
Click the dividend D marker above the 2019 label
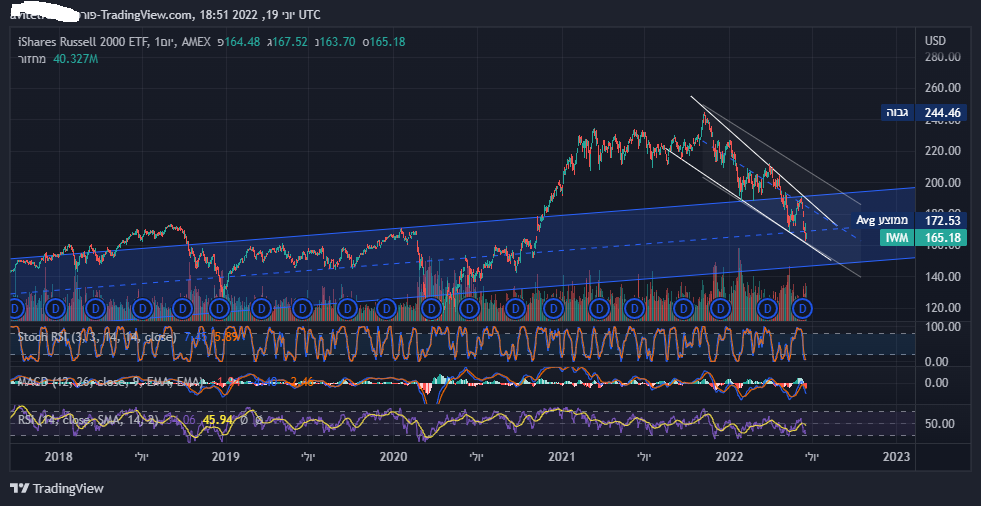point(220,308)
